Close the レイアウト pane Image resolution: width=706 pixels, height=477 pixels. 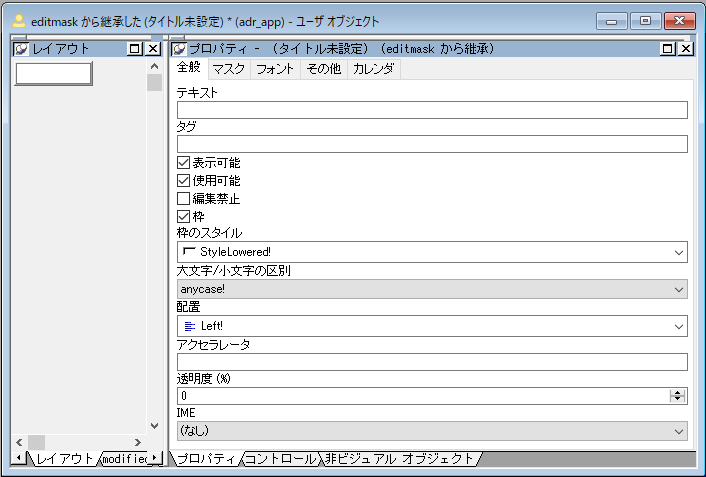(x=152, y=49)
